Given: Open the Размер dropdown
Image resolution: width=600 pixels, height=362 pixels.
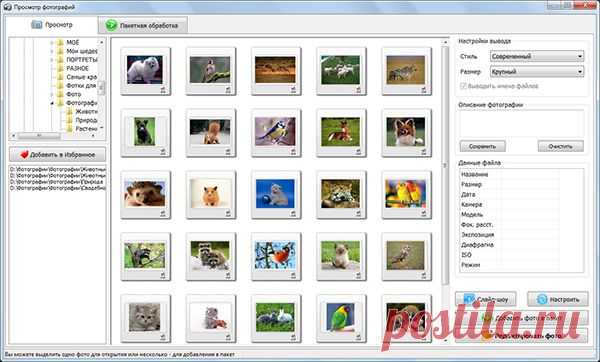Looking at the screenshot, I should click(x=537, y=72).
